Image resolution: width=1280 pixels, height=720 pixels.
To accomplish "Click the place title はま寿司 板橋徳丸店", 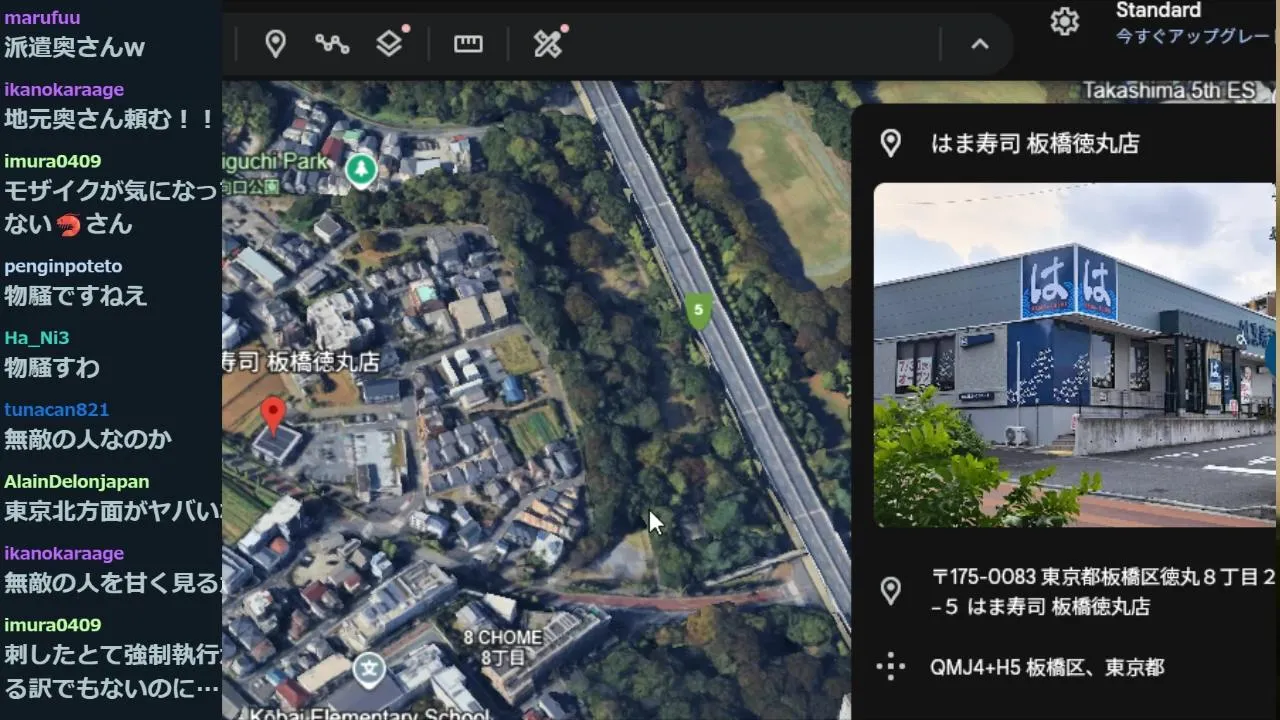I will (x=1035, y=143).
